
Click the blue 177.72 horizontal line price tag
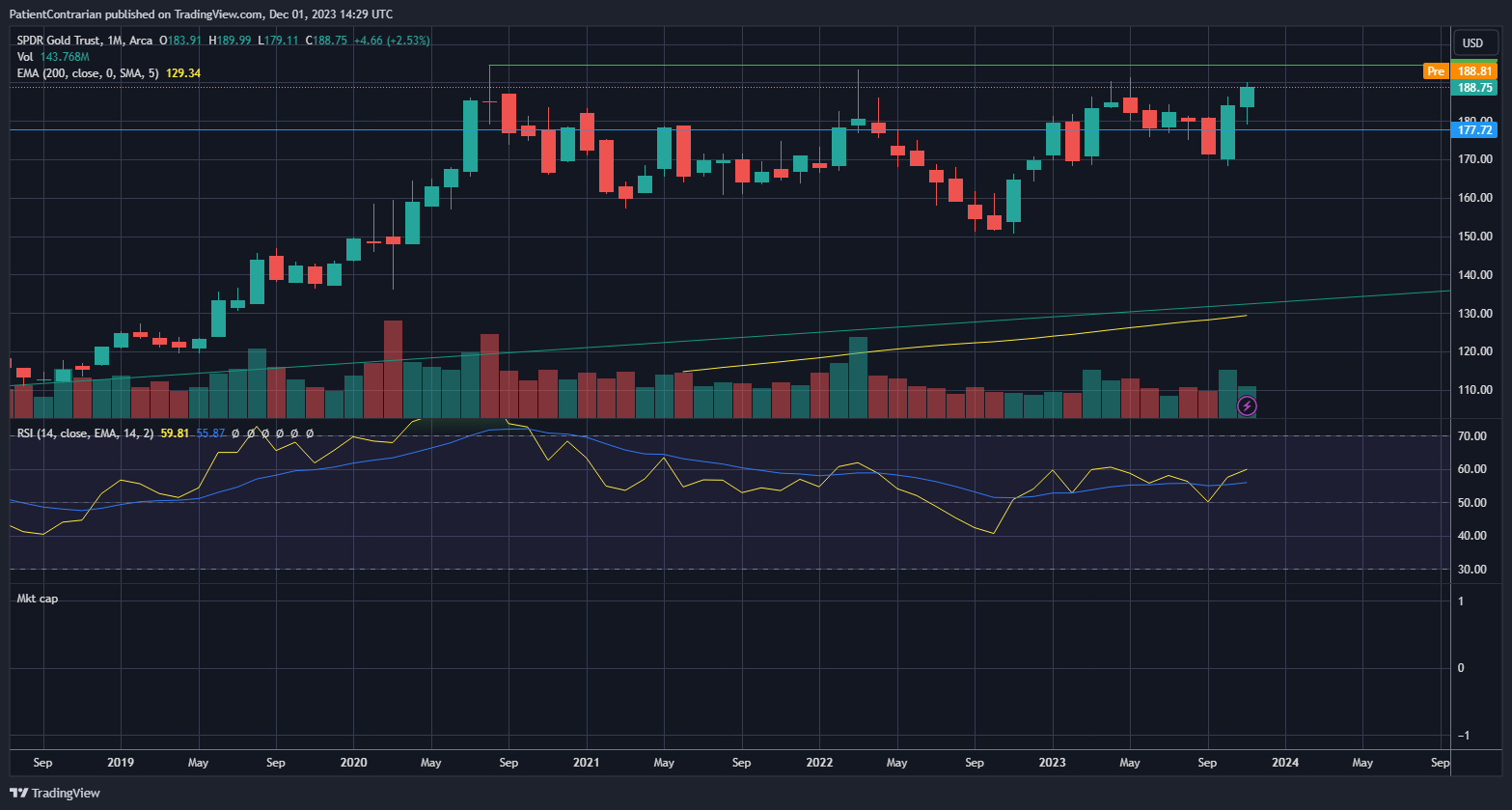click(1474, 129)
